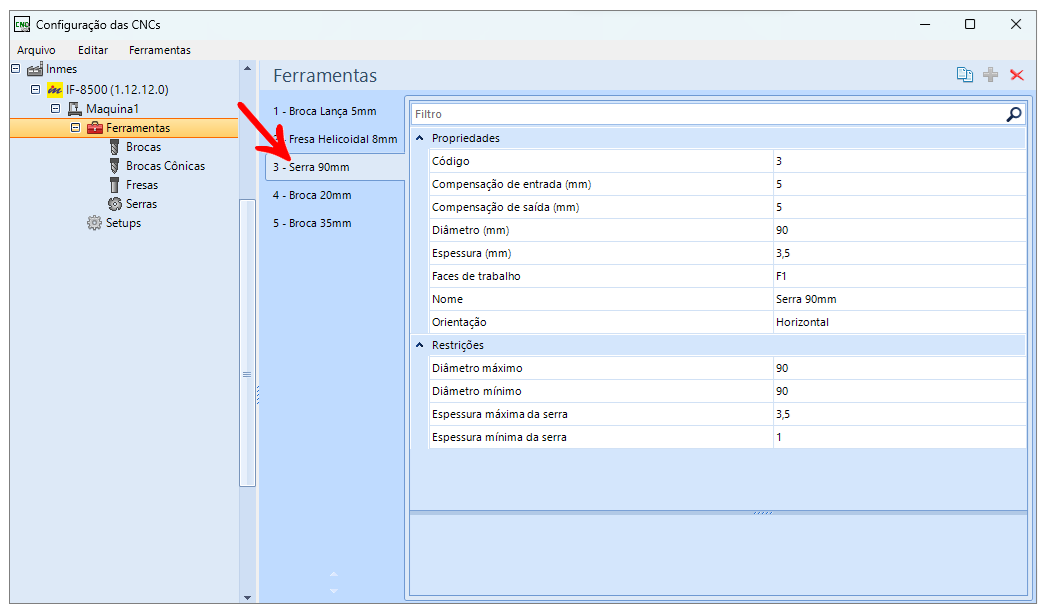
Task: Select Brocas Cônicas in the tree
Action: pyautogui.click(x=165, y=166)
